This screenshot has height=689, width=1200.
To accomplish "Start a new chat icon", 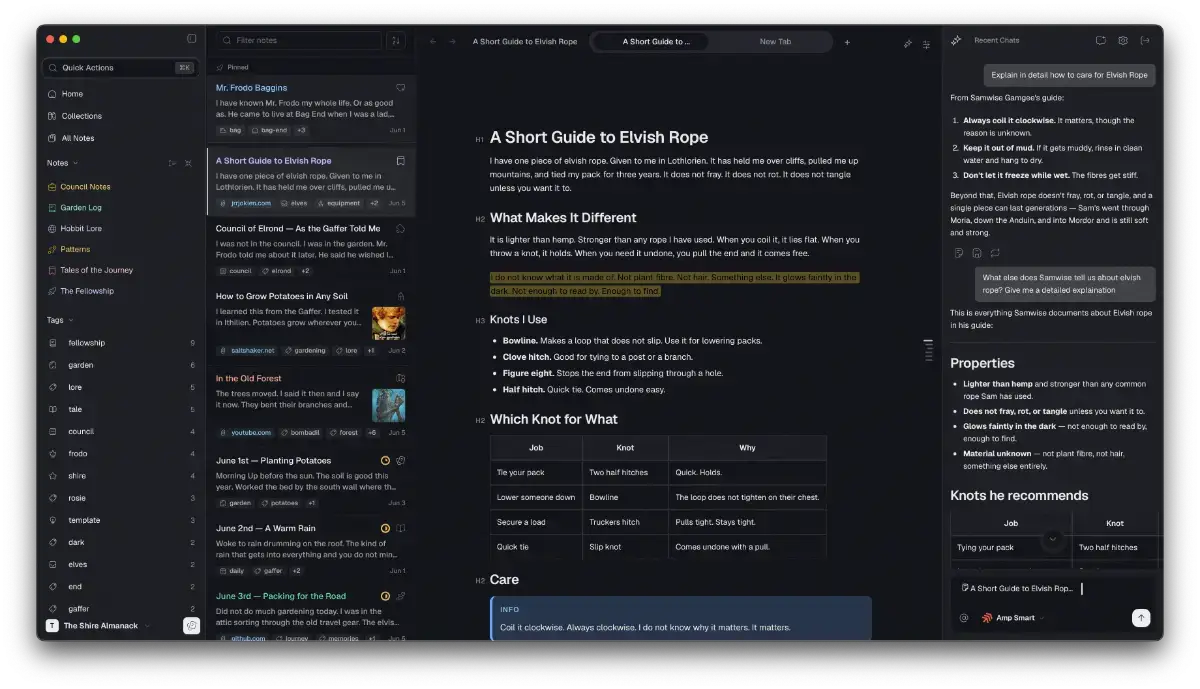I will pos(1101,41).
